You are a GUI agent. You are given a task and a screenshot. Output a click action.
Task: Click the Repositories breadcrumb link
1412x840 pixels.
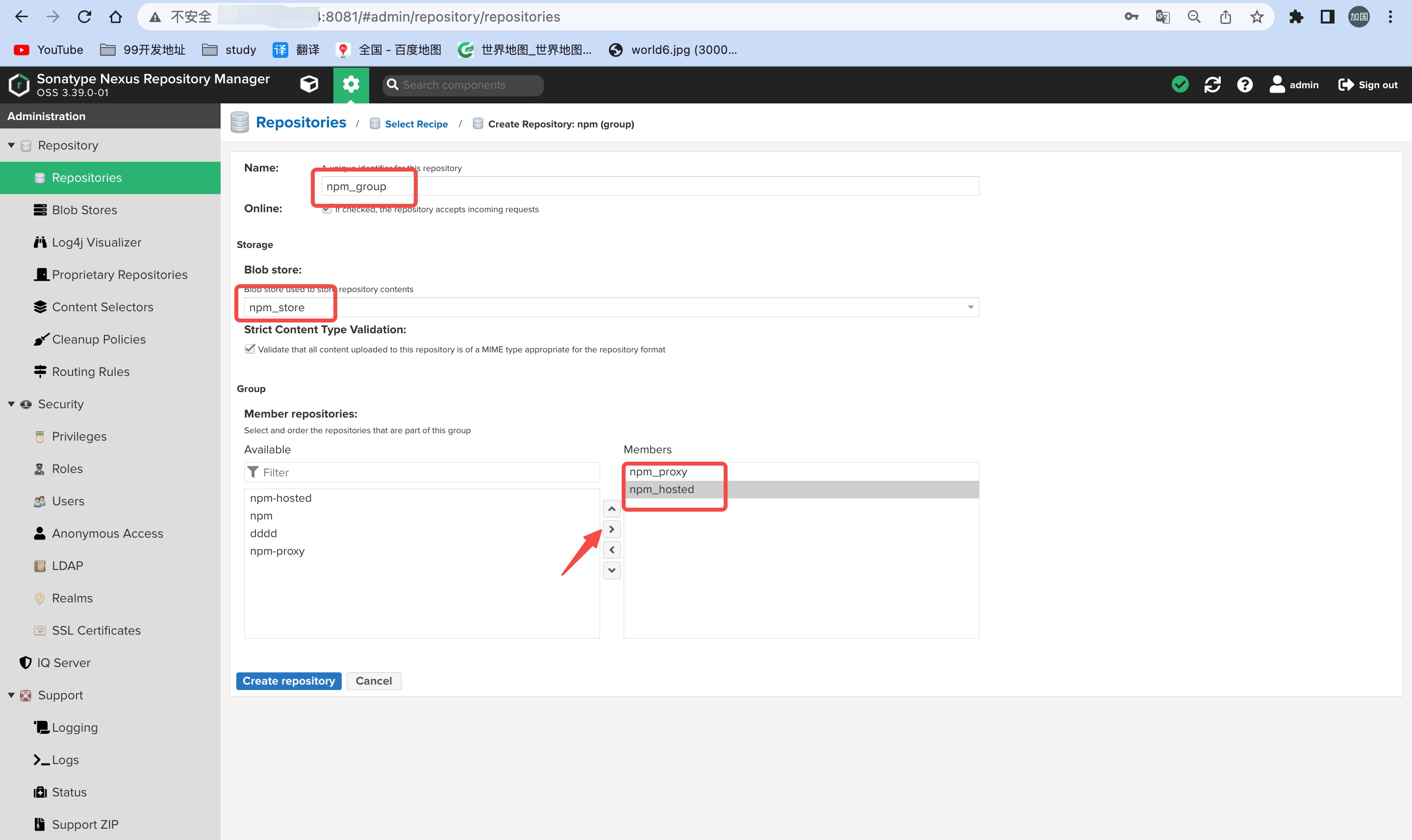coord(301,122)
